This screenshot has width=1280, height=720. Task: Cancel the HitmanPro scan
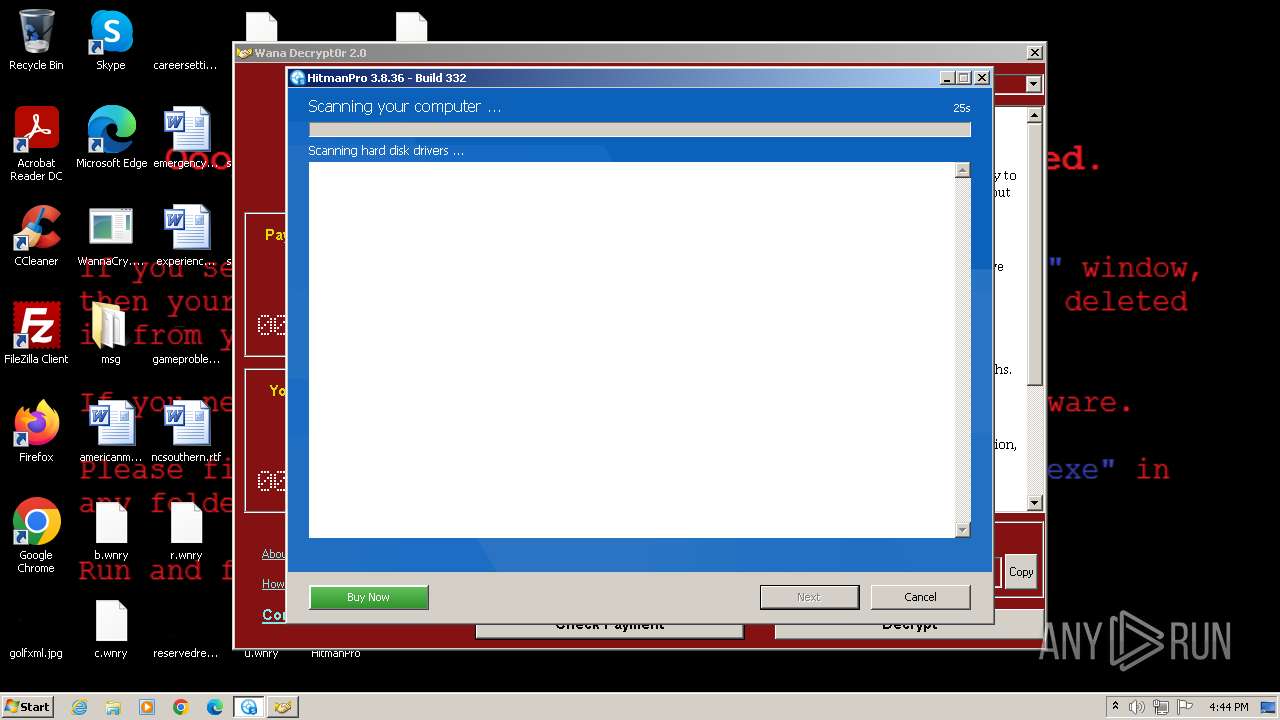click(x=920, y=597)
